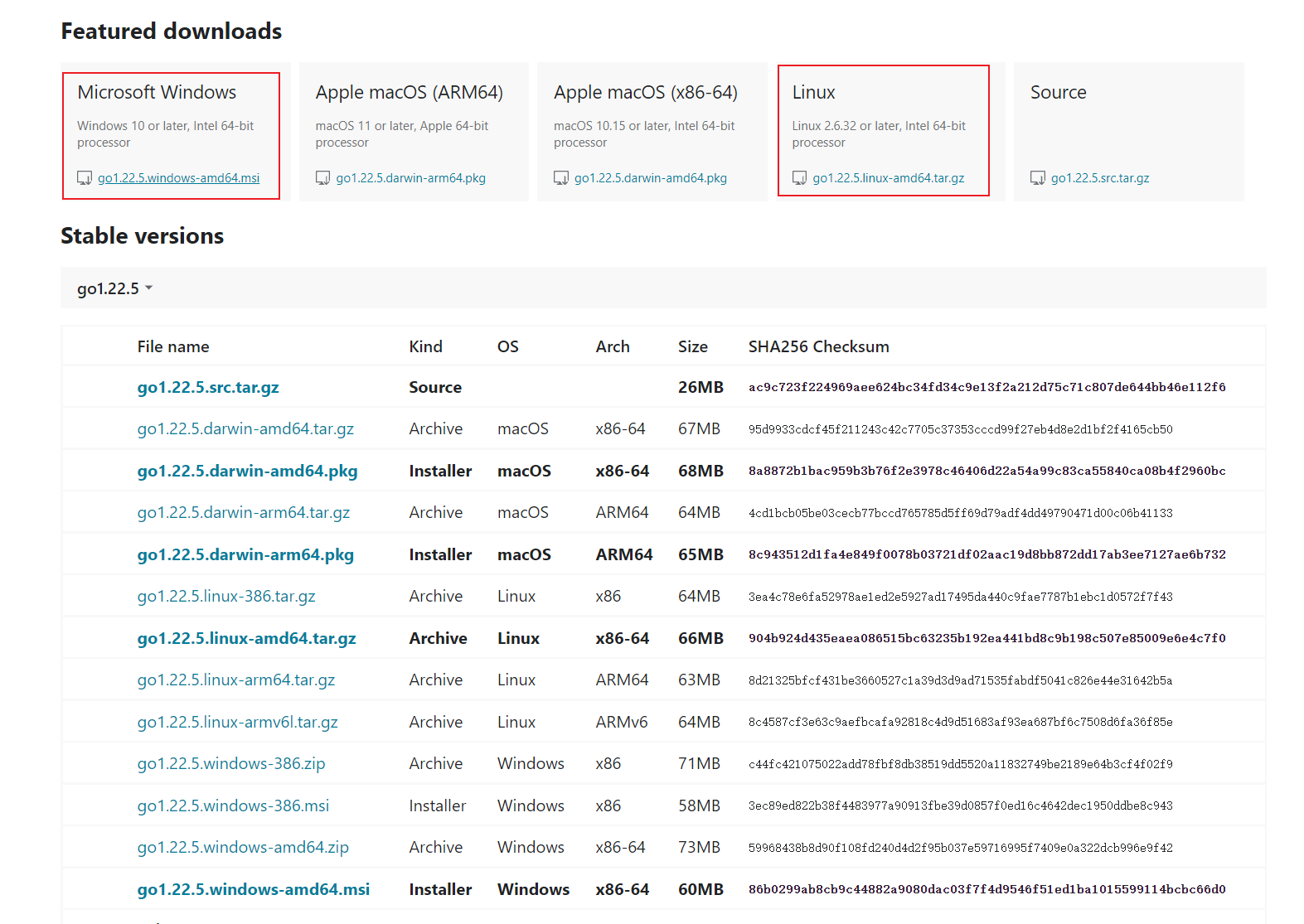The height and width of the screenshot is (924, 1304).
Task: Select checksum starting with 59968438
Action: pyautogui.click(x=961, y=848)
